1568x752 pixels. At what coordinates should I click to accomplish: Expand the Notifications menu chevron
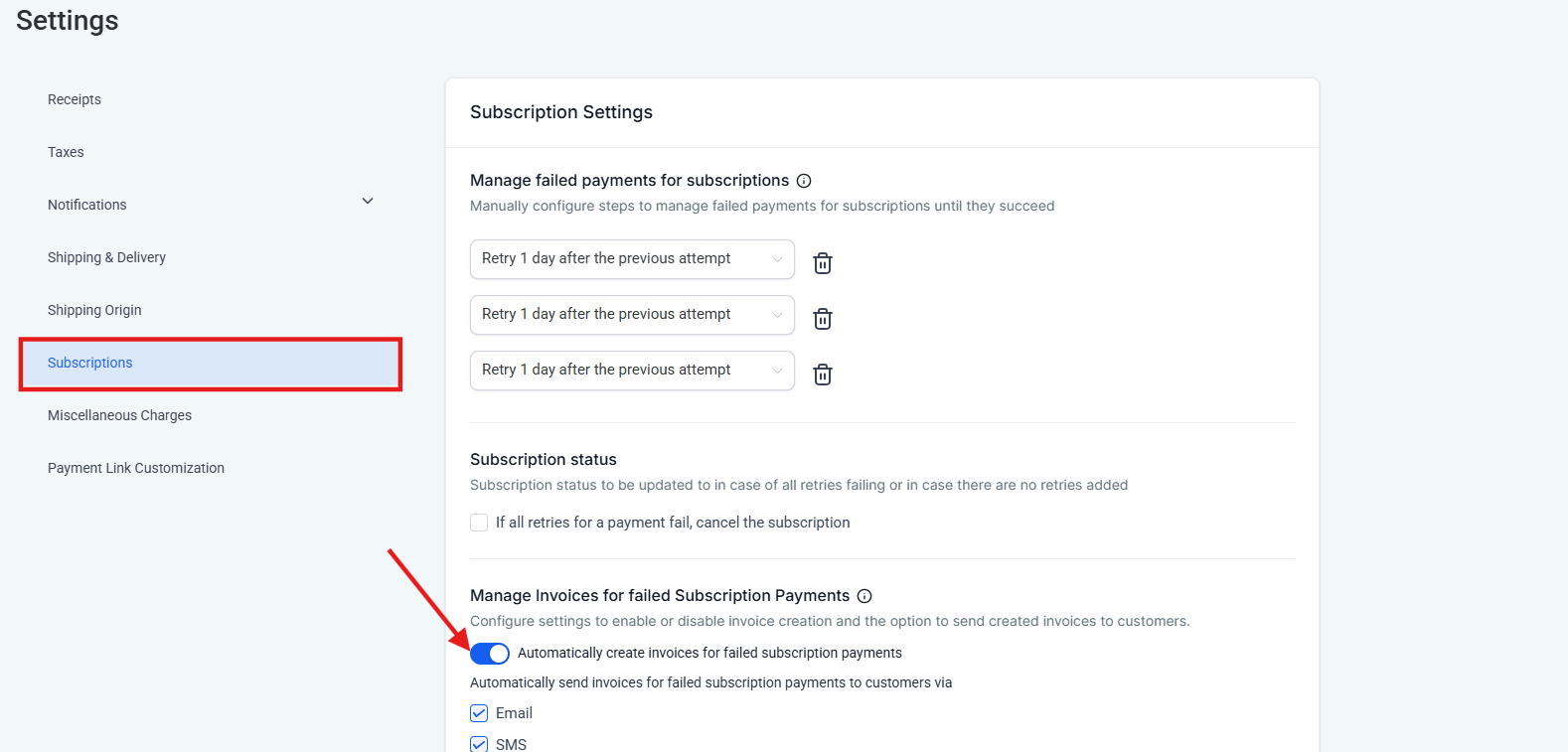click(x=368, y=201)
